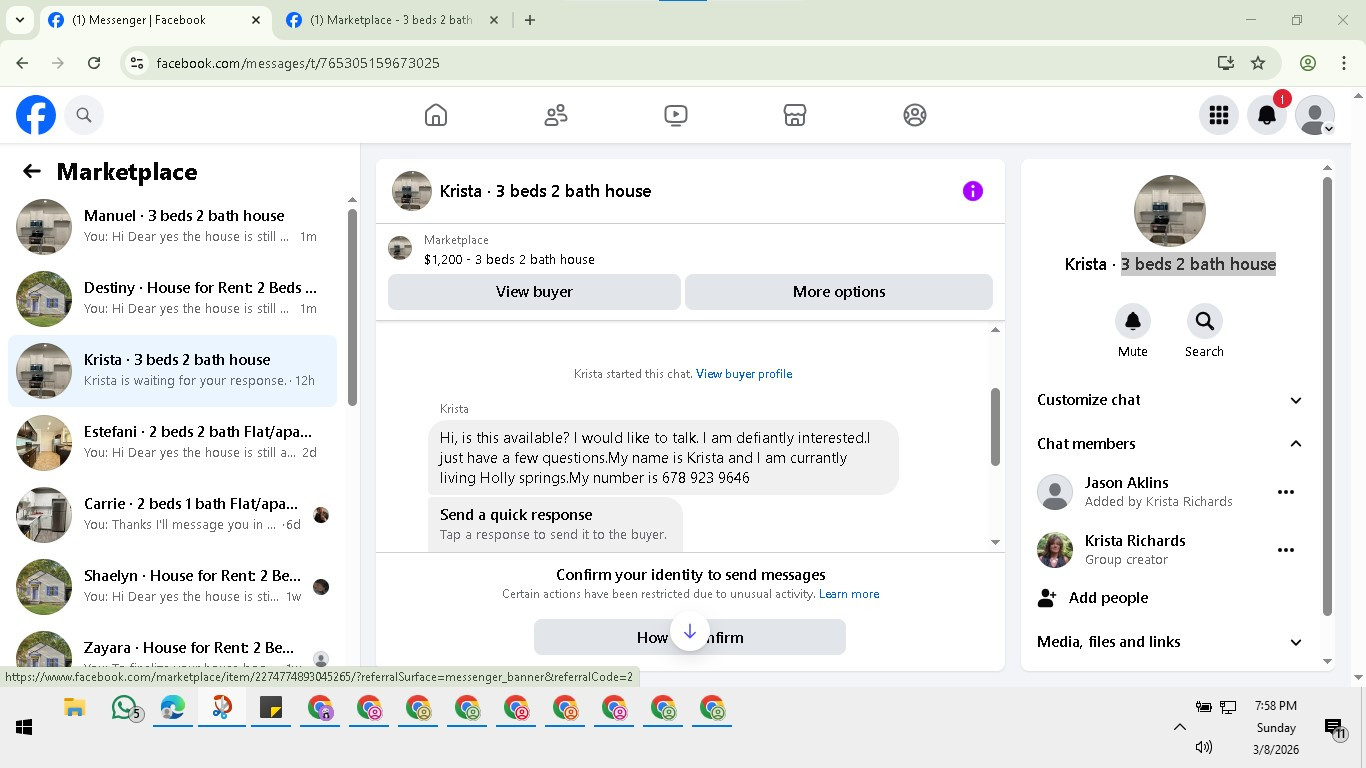
Task: Open the Facebook menu grid icon
Action: click(x=1218, y=115)
